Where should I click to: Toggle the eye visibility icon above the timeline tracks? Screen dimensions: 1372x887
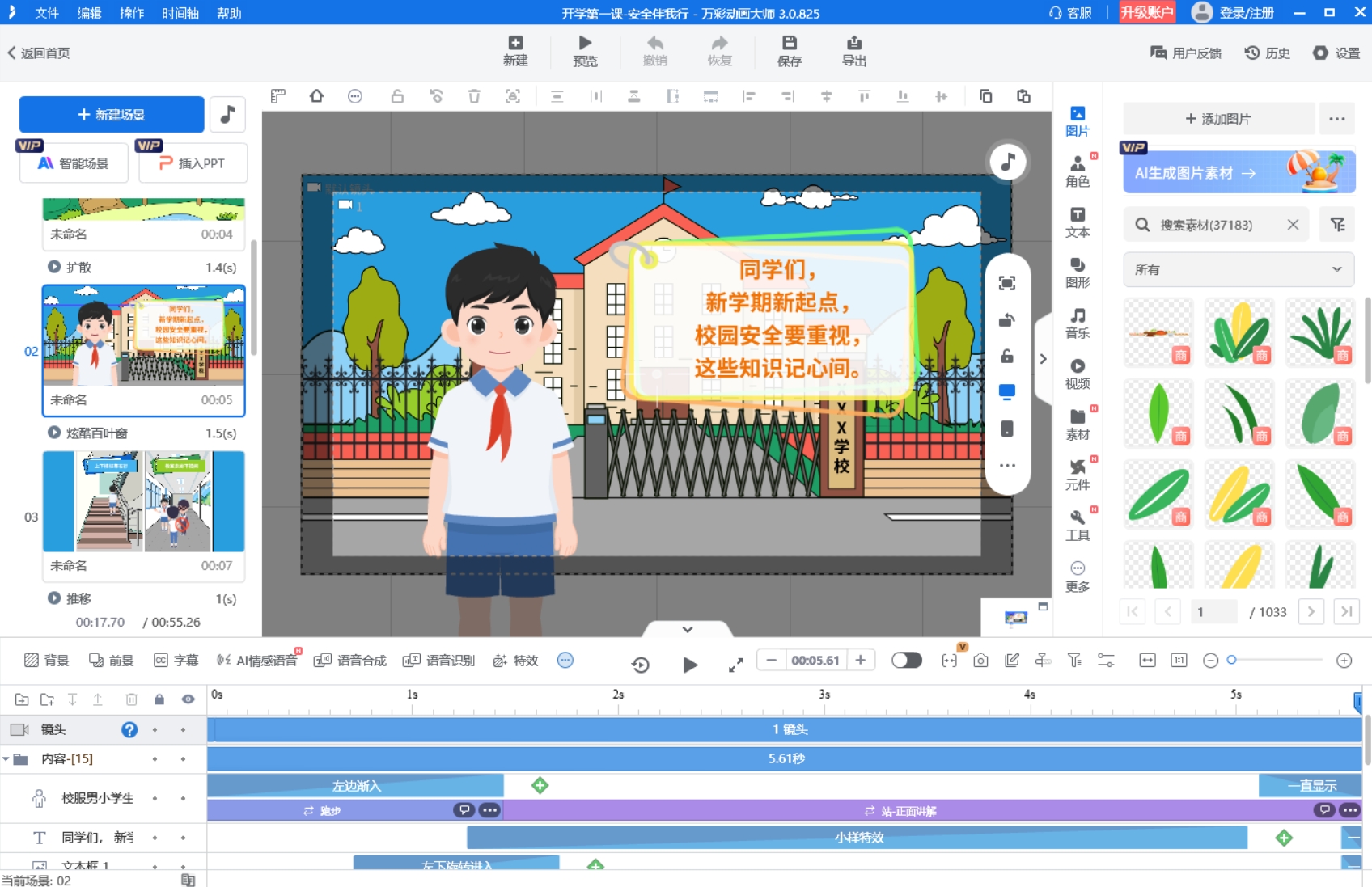[x=188, y=699]
